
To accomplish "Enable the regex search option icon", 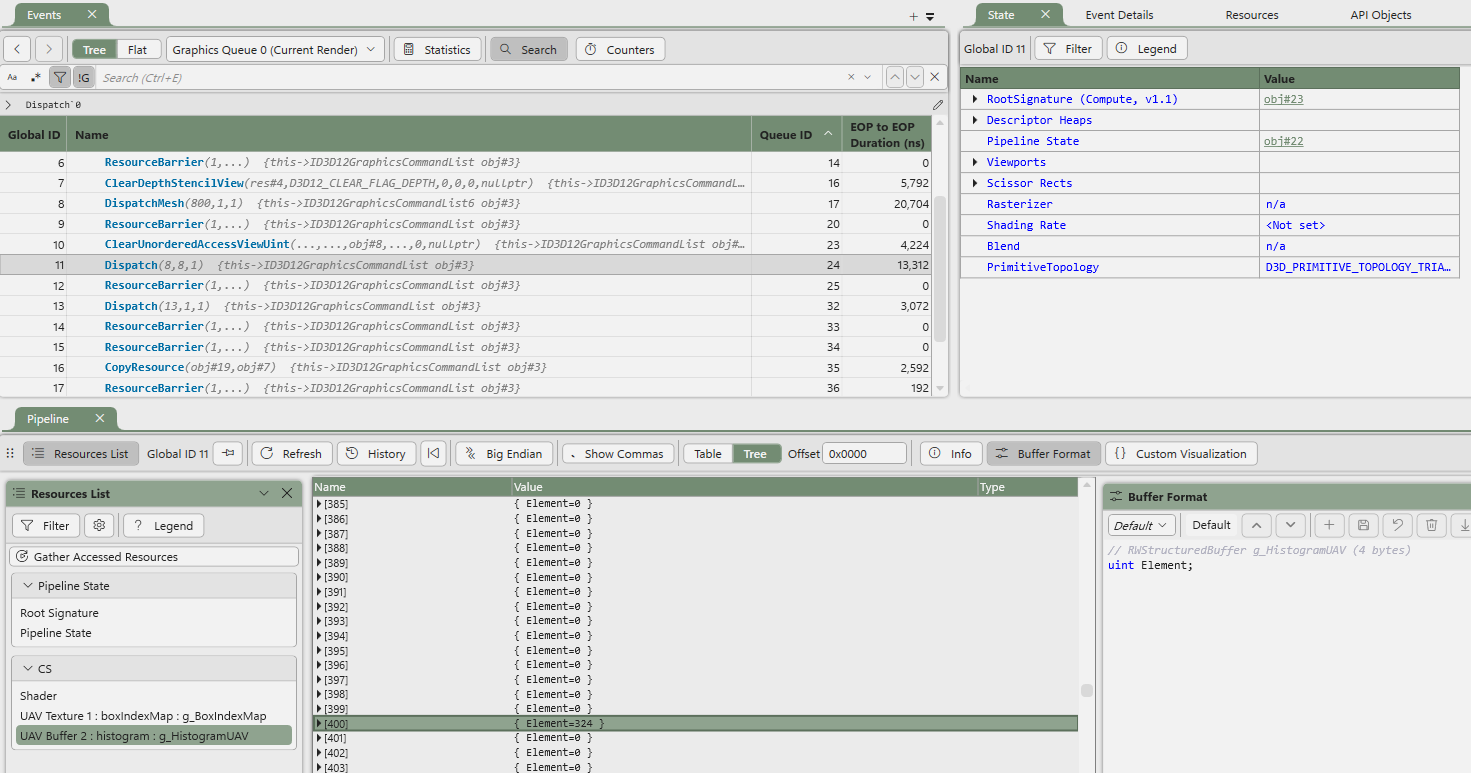I will (36, 77).
